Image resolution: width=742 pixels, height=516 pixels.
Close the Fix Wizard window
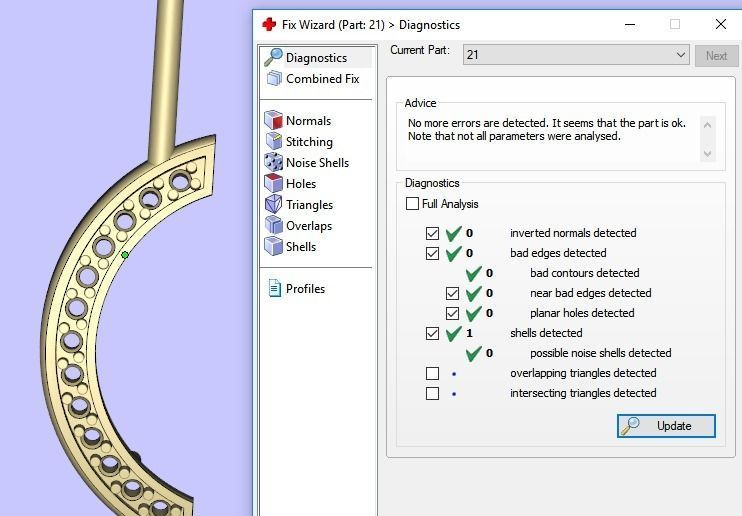[x=721, y=24]
